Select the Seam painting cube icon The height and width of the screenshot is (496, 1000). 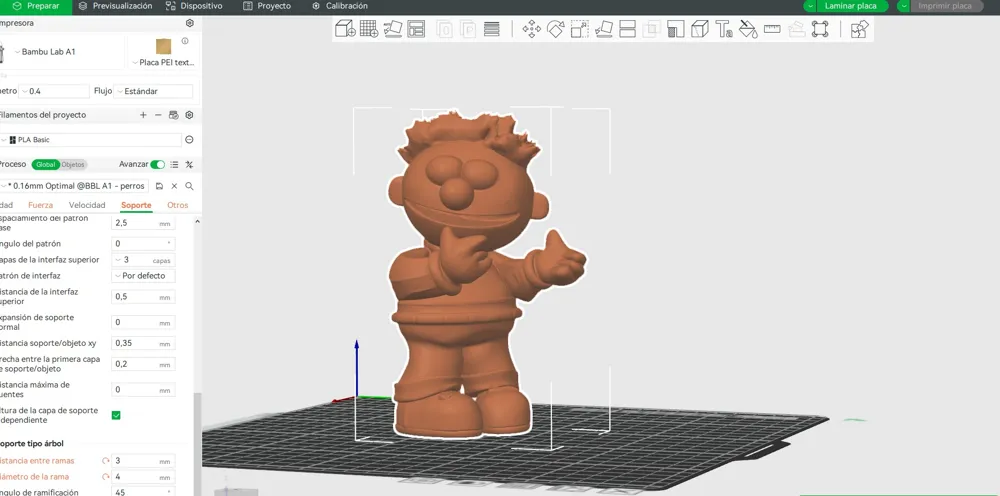(x=700, y=29)
